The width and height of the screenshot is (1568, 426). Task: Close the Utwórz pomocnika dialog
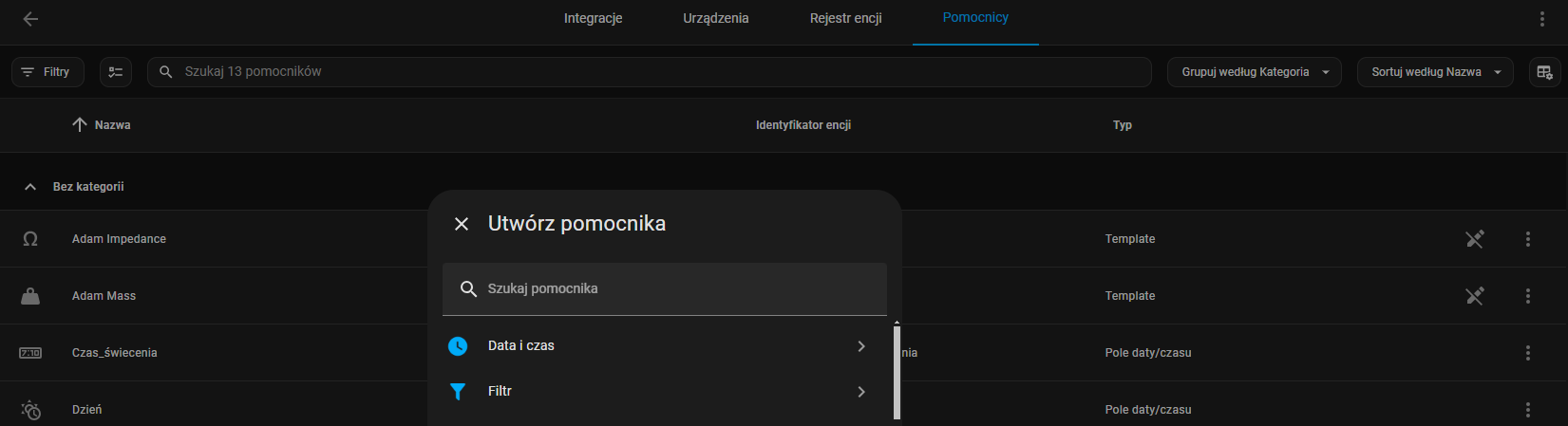[462, 224]
